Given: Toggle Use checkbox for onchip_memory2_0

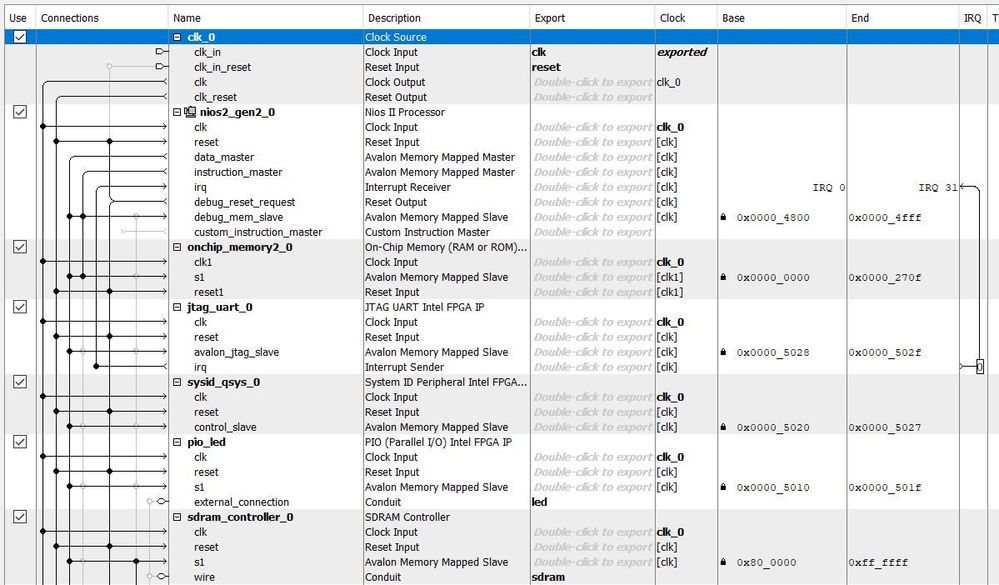Looking at the screenshot, I should pos(20,247).
